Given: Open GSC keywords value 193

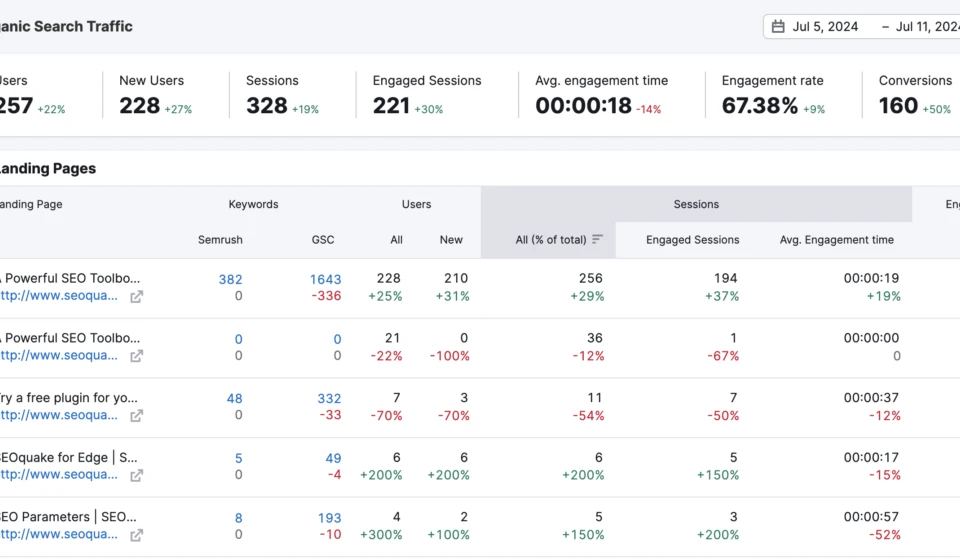Looking at the screenshot, I should [x=329, y=518].
